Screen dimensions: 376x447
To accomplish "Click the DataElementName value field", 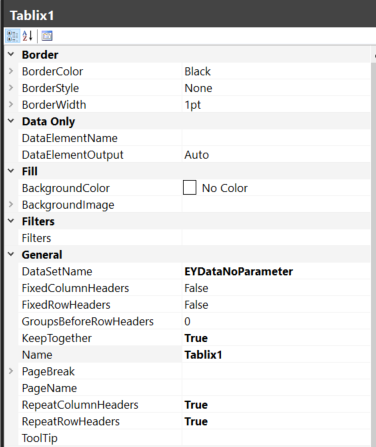I will (x=276, y=138).
